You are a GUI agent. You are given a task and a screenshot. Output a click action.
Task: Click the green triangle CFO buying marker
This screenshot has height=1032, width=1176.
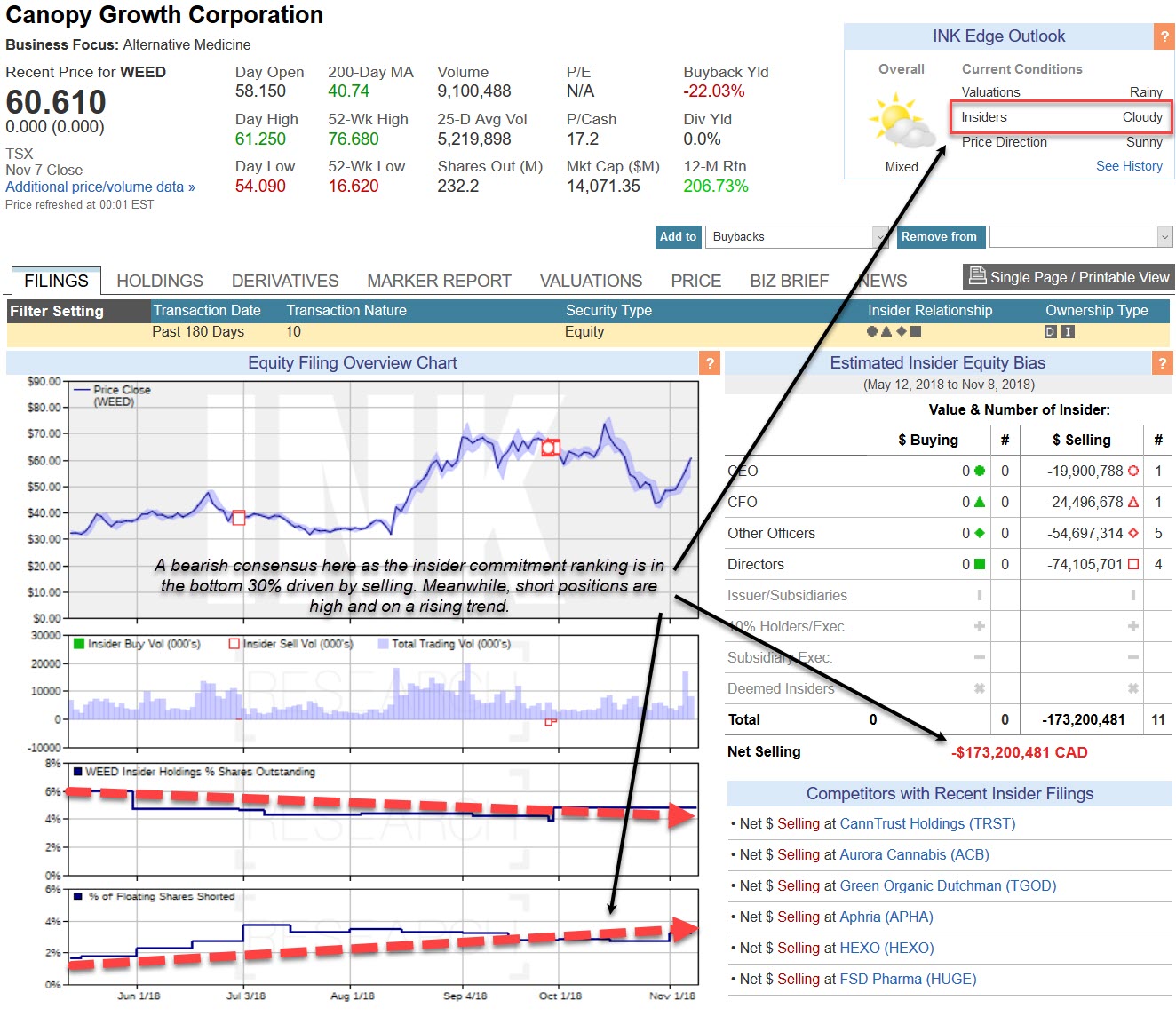[x=980, y=502]
